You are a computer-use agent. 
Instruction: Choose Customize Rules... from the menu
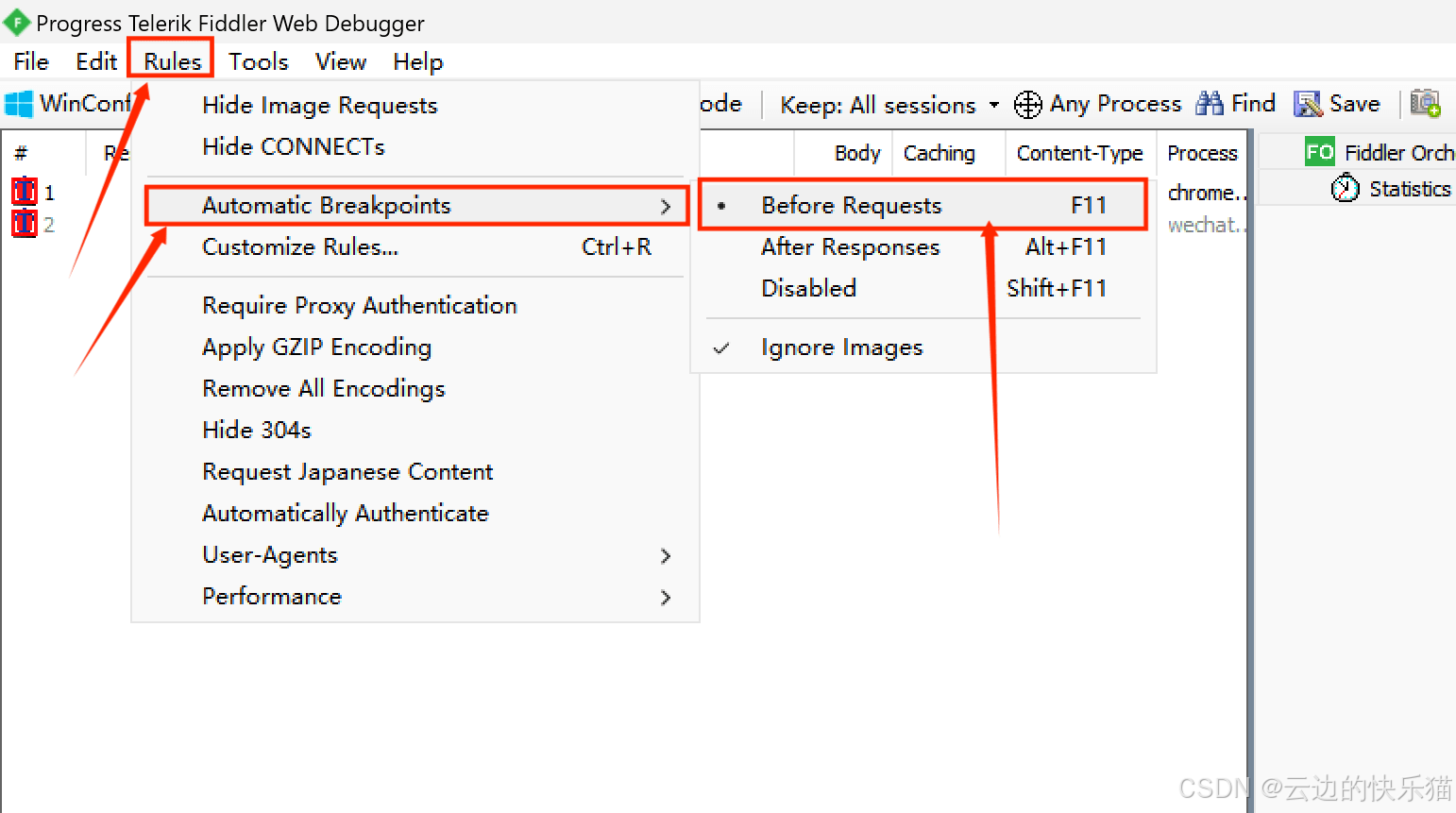[300, 247]
